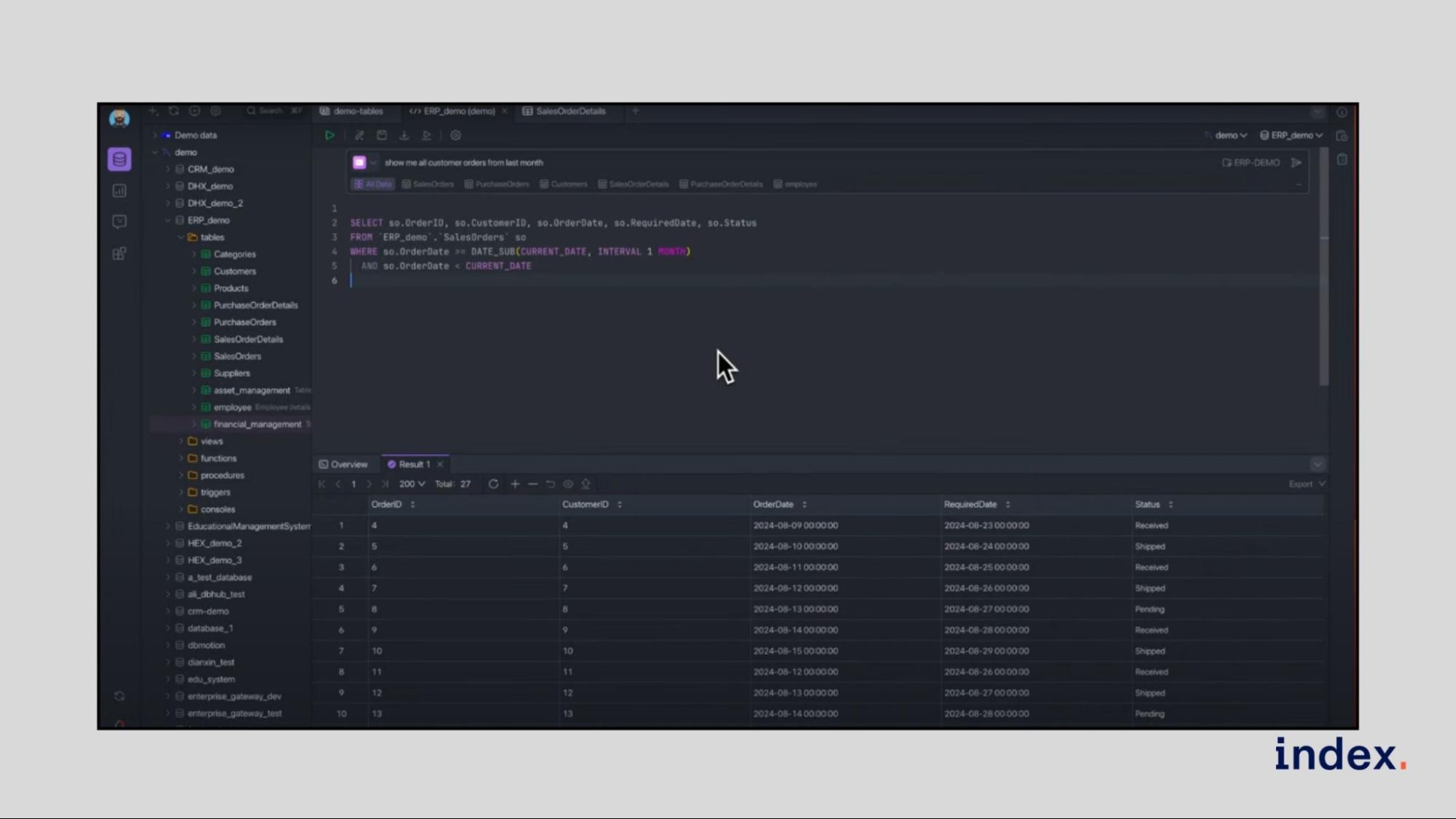Toggle the SalesOrders table chip
The image size is (1456, 819).
(428, 184)
